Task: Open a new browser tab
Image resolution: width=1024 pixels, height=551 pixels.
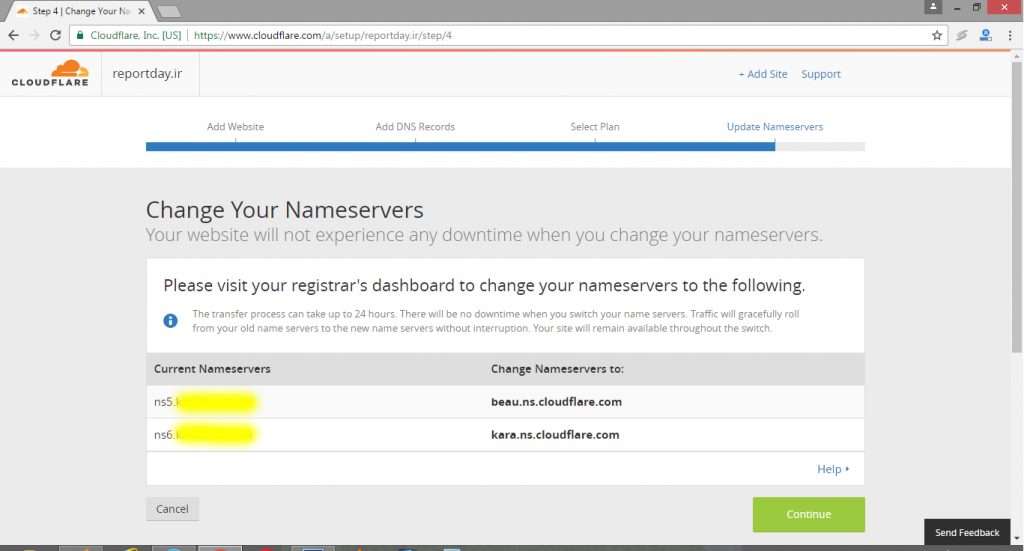Action: click(x=169, y=11)
